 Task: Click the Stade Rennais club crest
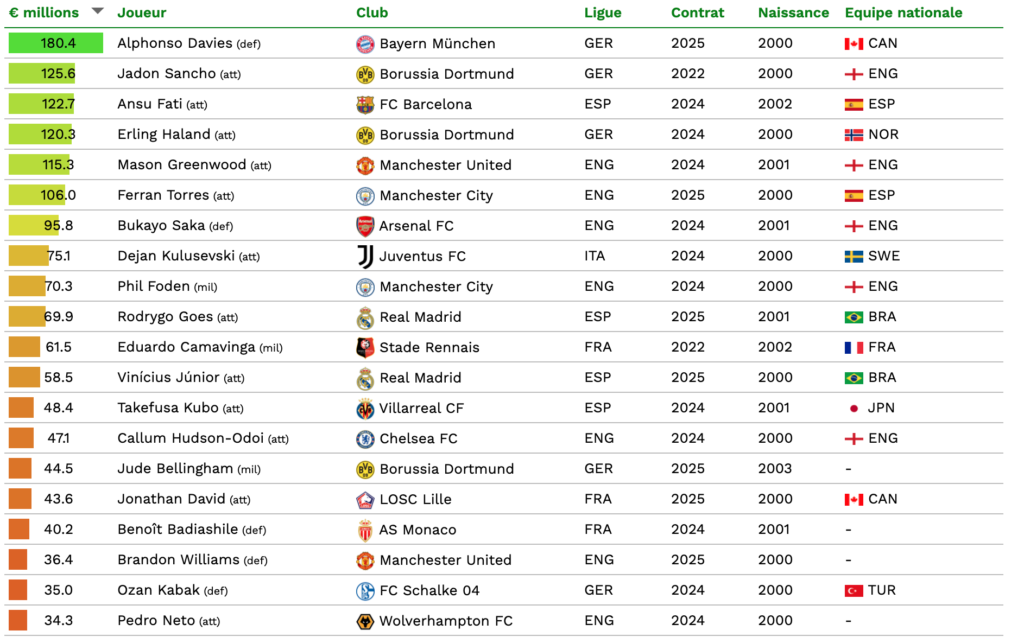pyautogui.click(x=365, y=348)
